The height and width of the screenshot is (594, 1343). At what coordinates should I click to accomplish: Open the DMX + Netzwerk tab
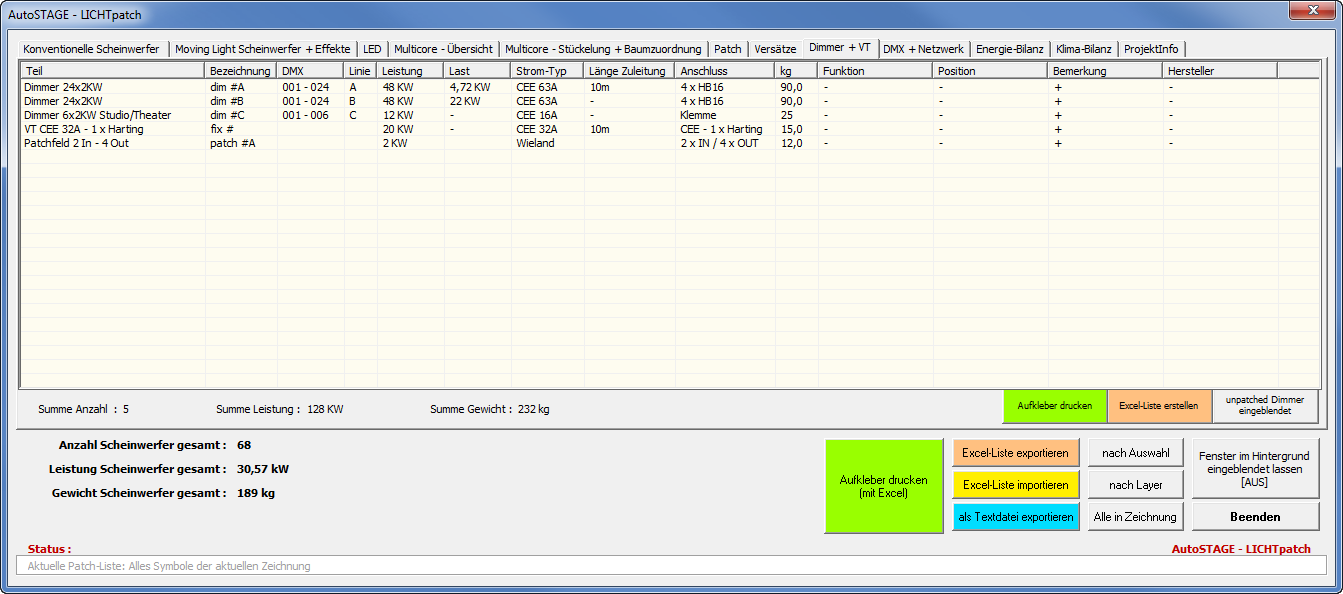(923, 49)
